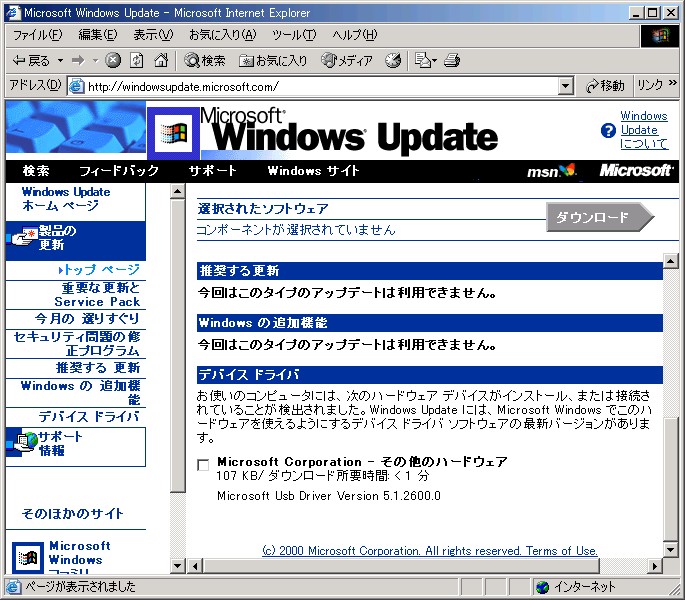Click the Home icon in toolbar
Screen dimensions: 685x600
161,60
